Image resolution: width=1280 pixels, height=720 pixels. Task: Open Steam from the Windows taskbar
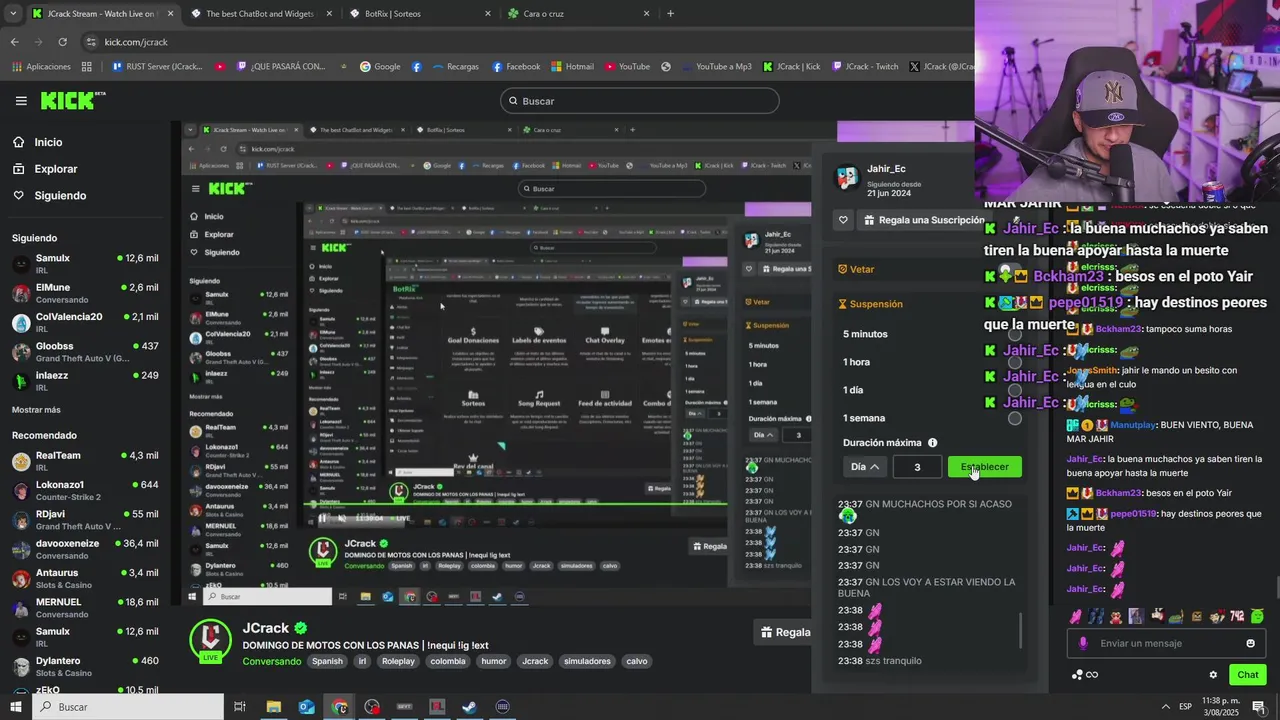coord(469,707)
